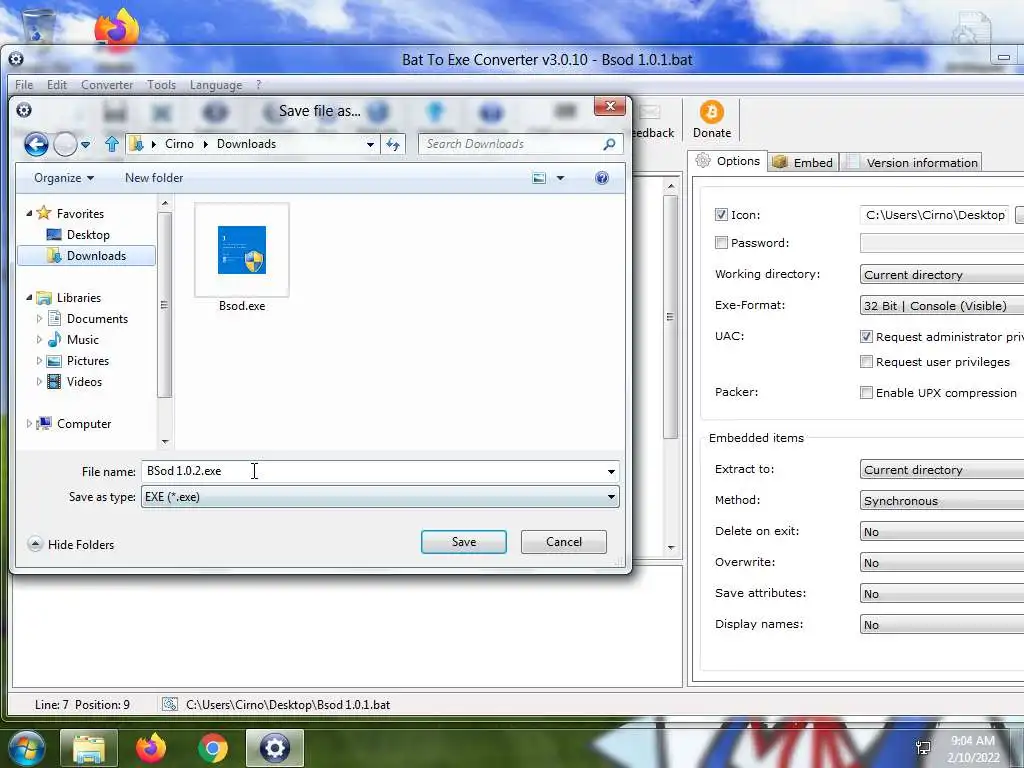Select Desktop in Favorites
1024x768 pixels.
[x=88, y=235]
